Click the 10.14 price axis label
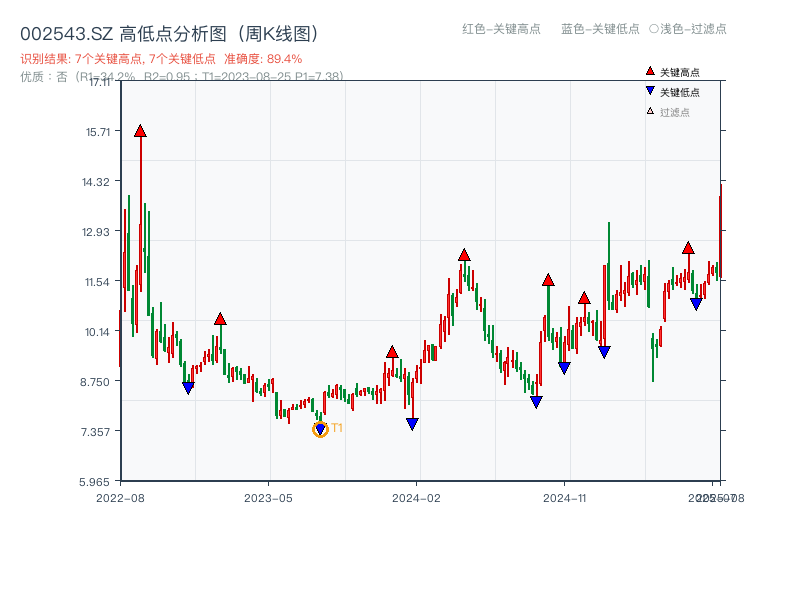This screenshot has width=800, height=600. pyautogui.click(x=97, y=332)
